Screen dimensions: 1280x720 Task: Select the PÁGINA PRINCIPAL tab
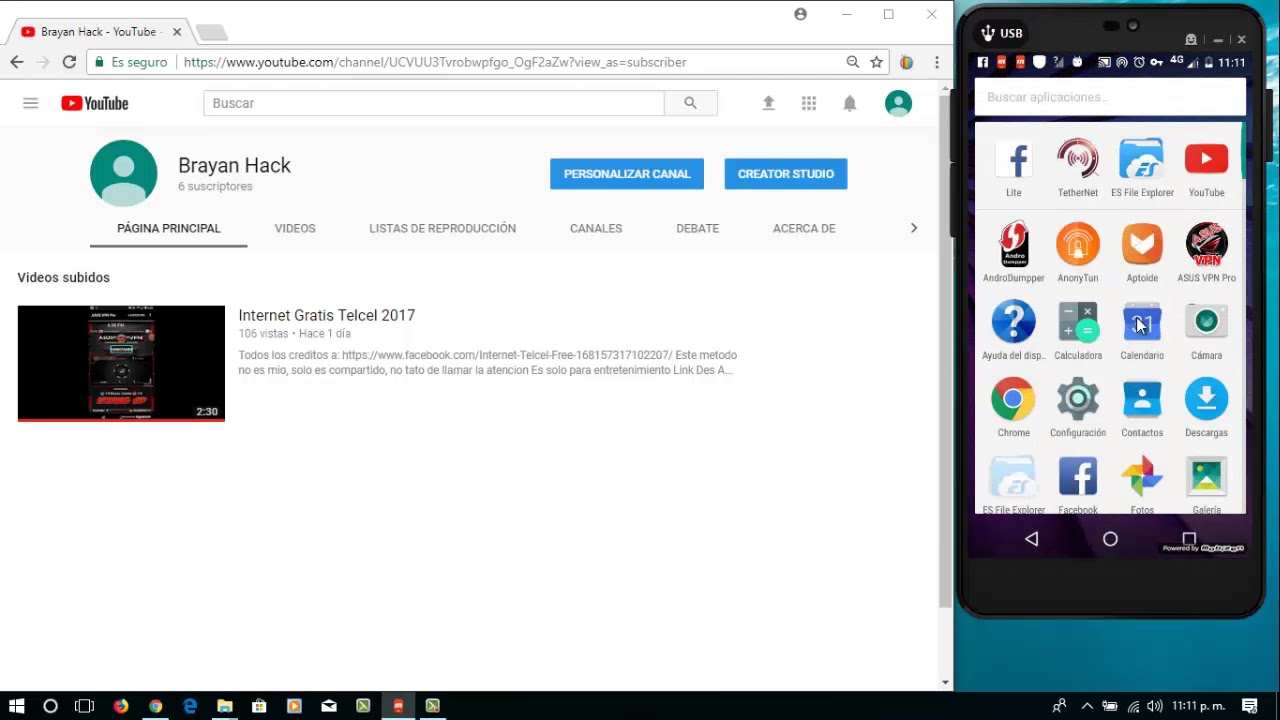[x=168, y=228]
